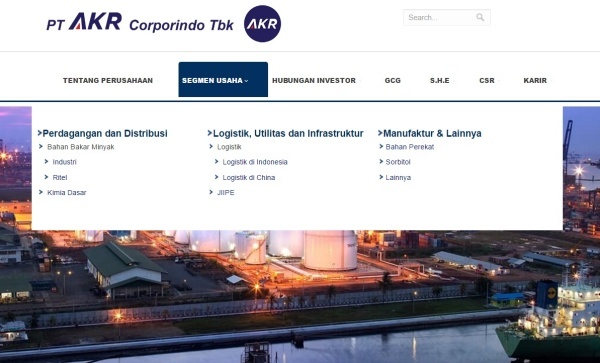Expand the Tentang Perusahaan menu
The image size is (600, 363).
pos(108,80)
